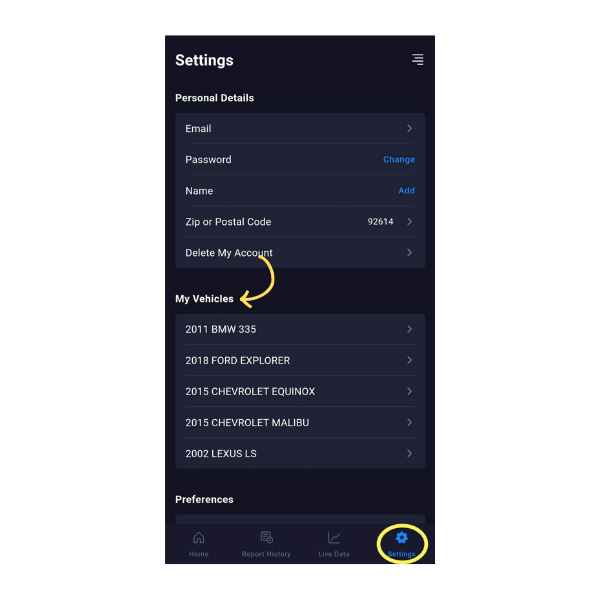Select the Live Data chart icon
600x600 pixels.
[x=334, y=537]
